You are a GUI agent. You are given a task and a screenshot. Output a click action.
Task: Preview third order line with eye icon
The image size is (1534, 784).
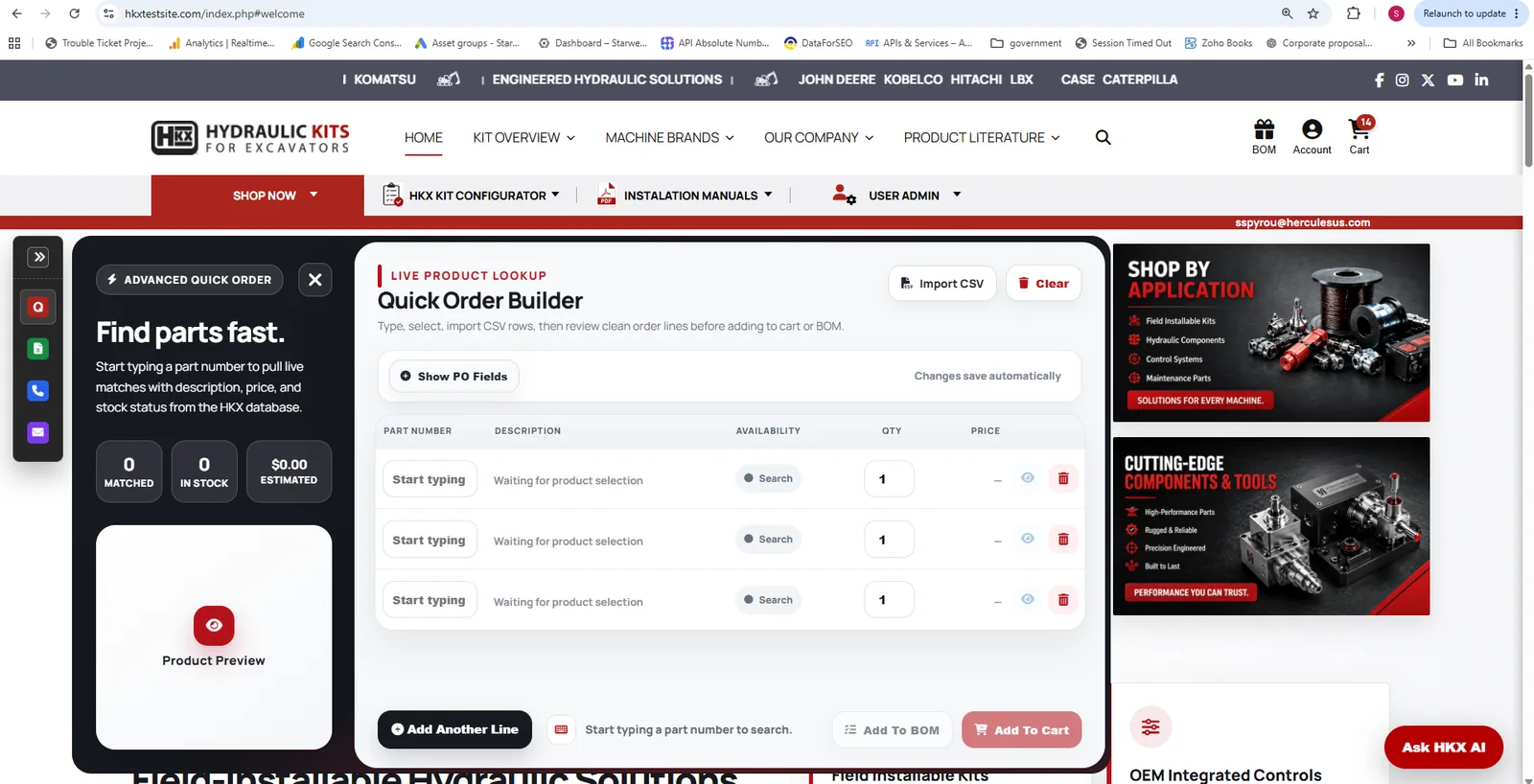point(1027,599)
